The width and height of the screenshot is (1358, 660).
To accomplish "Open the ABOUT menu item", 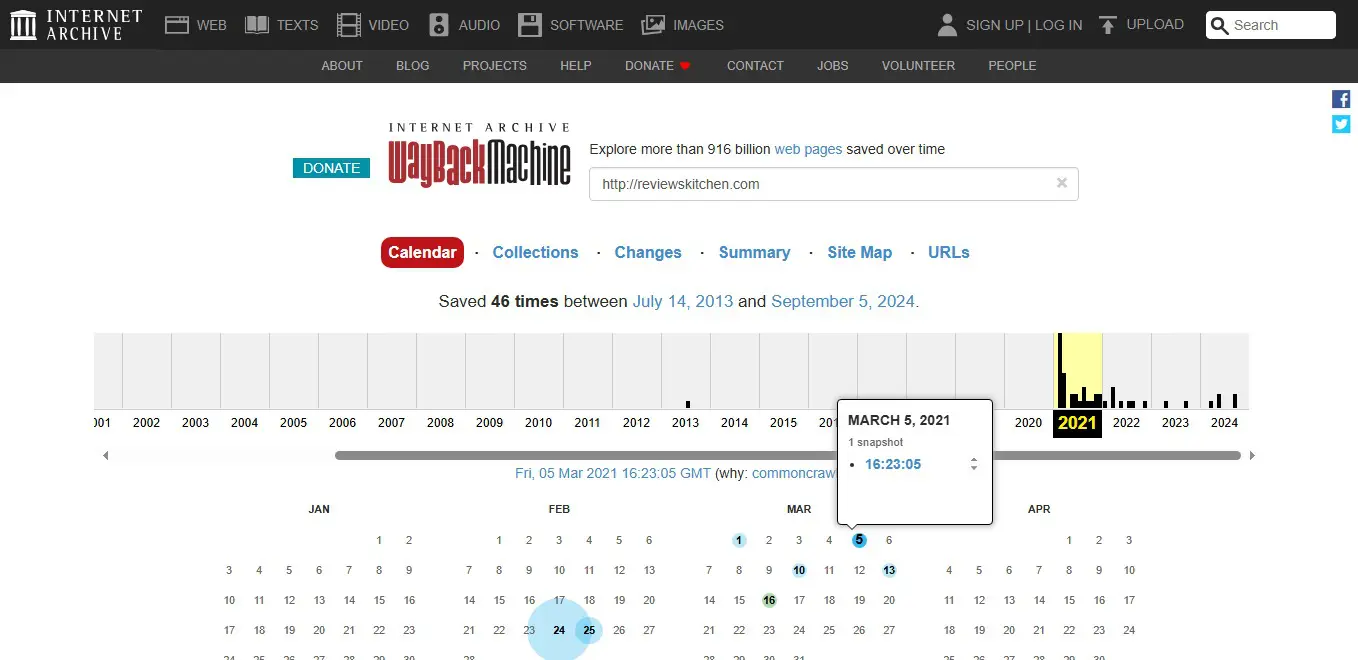I will click(x=342, y=66).
